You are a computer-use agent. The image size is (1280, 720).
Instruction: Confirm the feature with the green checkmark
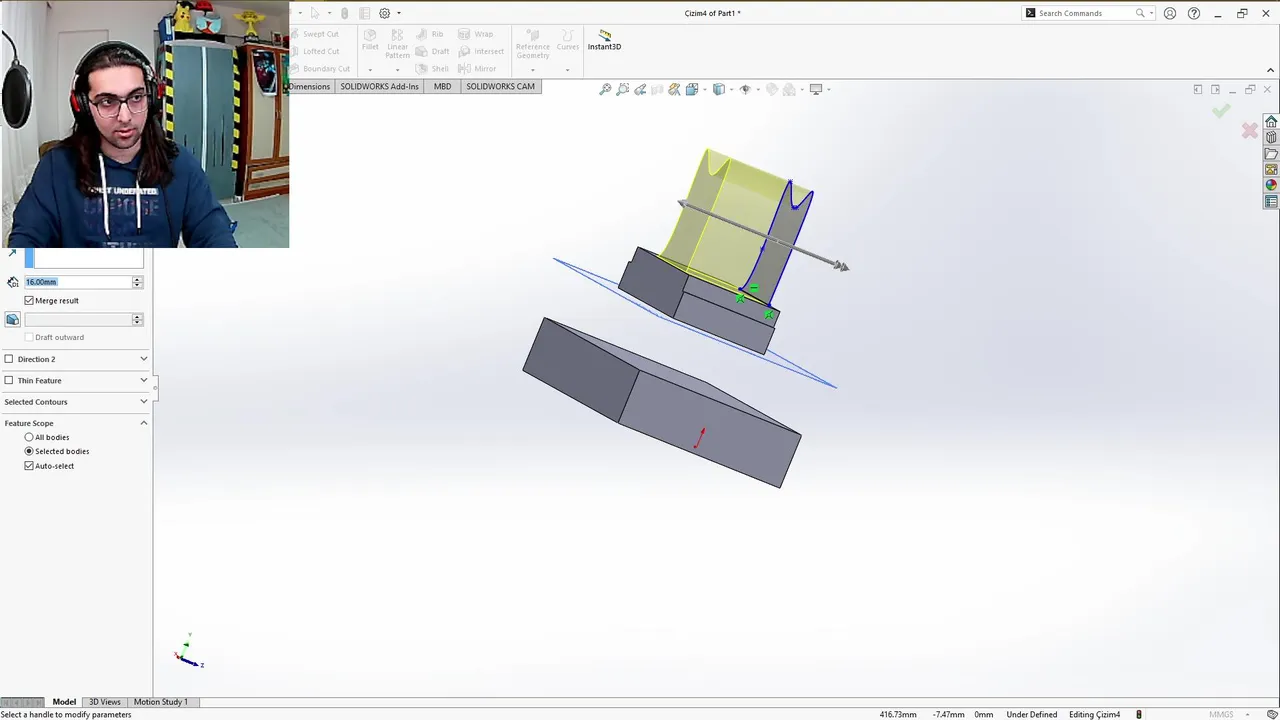(x=1221, y=111)
